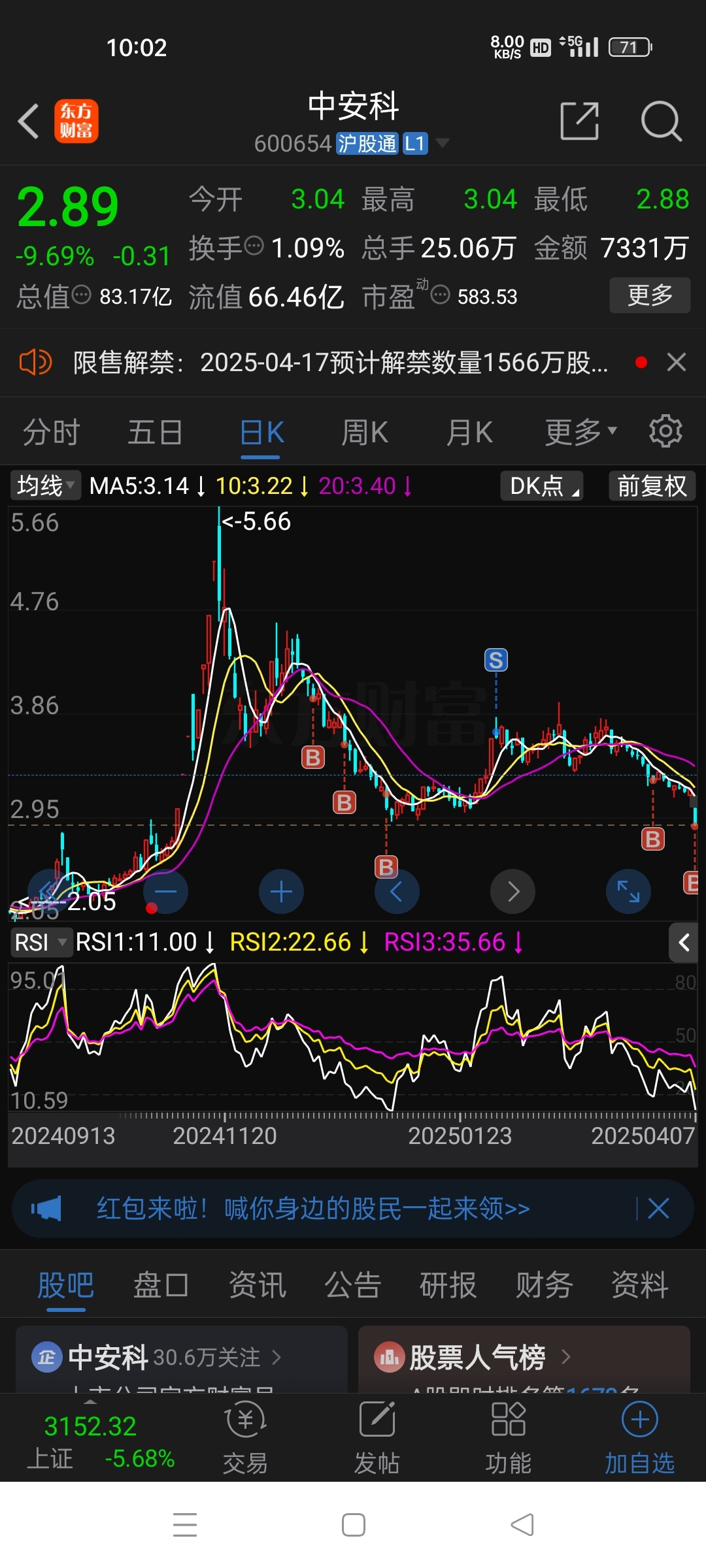Open the search magnifier icon

pos(661,121)
